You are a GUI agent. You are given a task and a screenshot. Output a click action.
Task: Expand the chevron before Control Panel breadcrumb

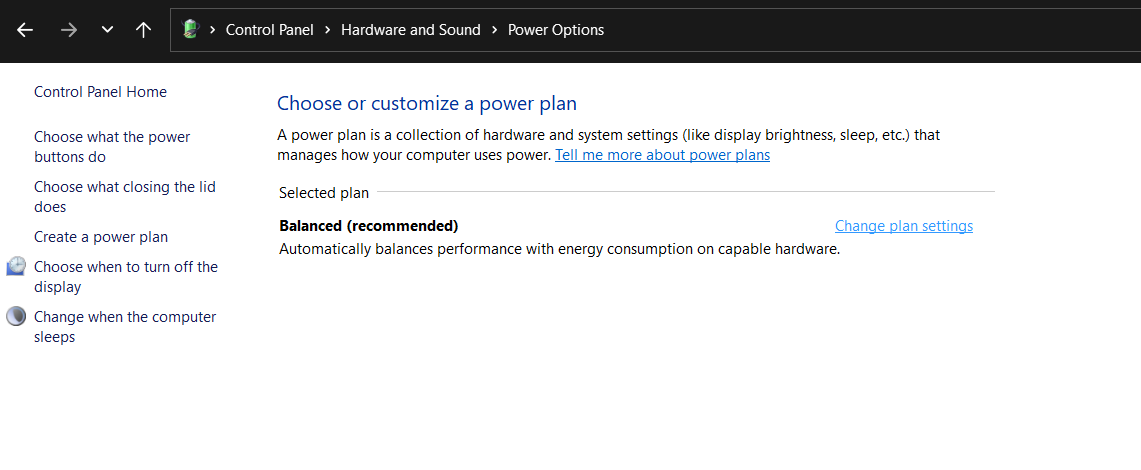213,30
